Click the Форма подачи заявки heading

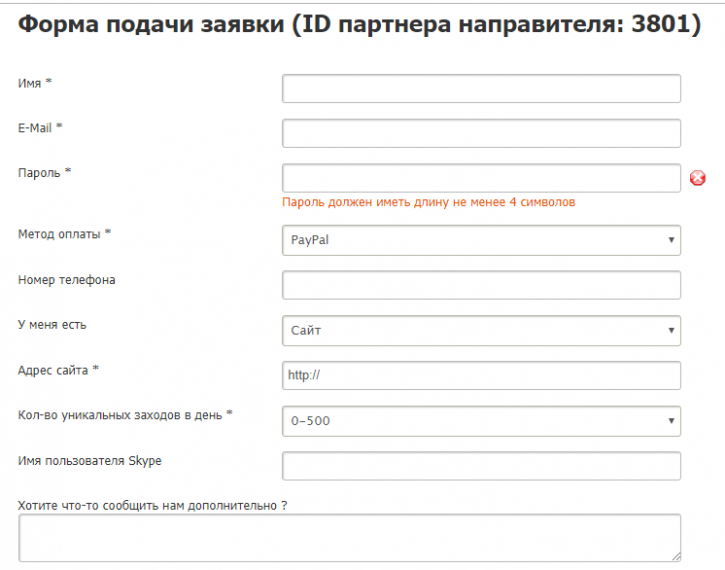click(359, 24)
